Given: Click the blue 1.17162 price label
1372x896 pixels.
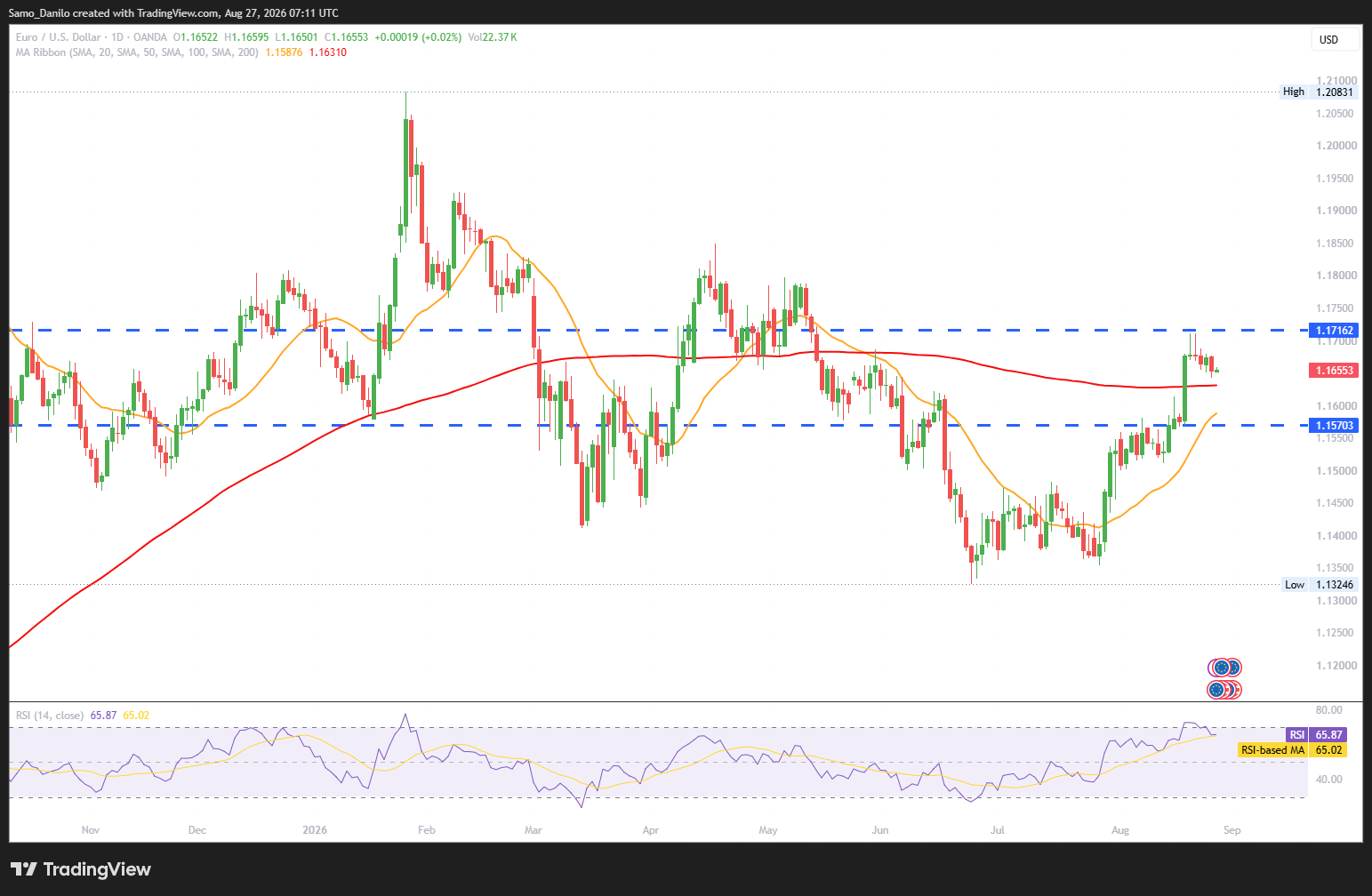Looking at the screenshot, I should (1335, 331).
